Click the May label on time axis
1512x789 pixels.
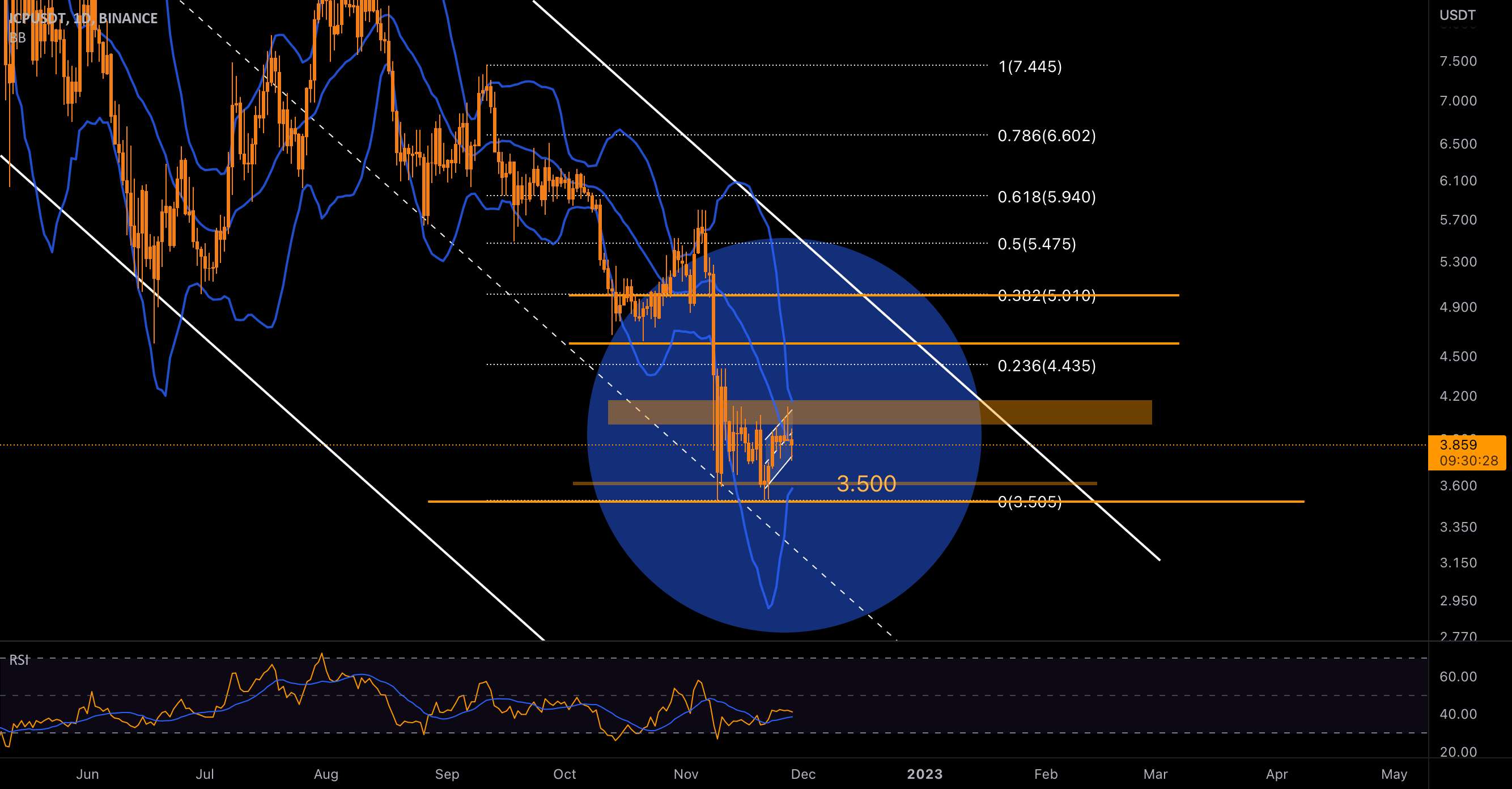1394,774
